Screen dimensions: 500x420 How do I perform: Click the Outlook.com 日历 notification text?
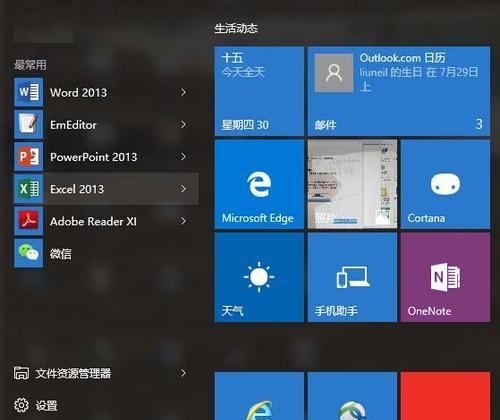[x=402, y=58]
